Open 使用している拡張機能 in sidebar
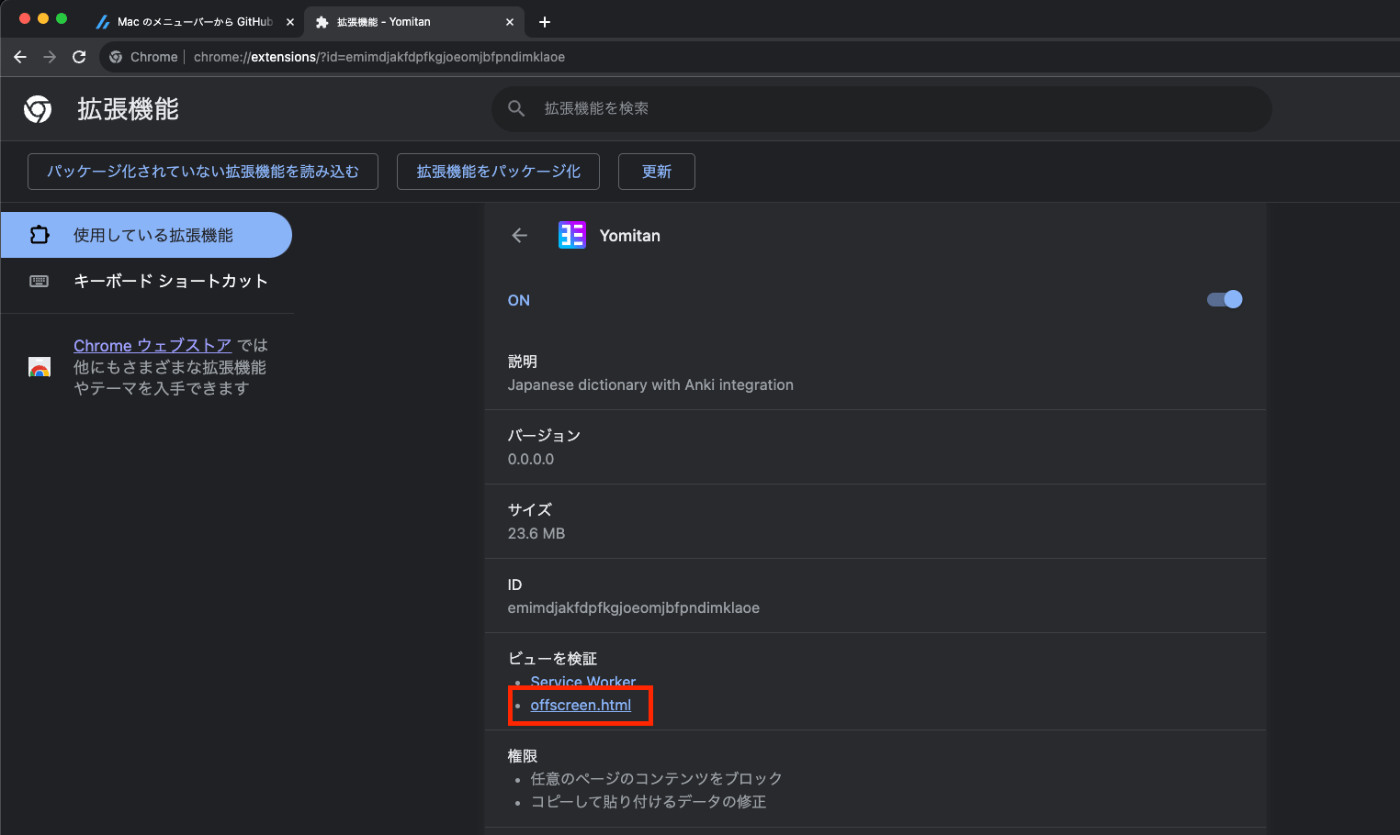This screenshot has width=1400, height=835. pyautogui.click(x=146, y=235)
